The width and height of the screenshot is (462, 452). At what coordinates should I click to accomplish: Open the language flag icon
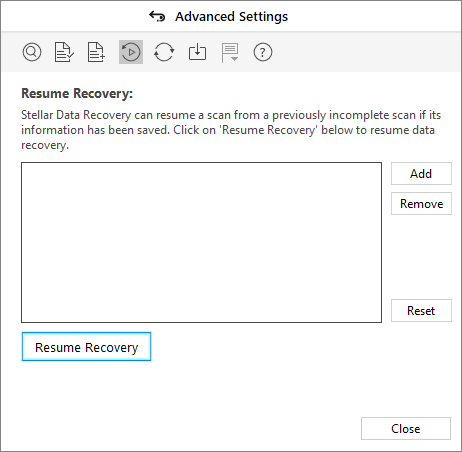click(230, 52)
